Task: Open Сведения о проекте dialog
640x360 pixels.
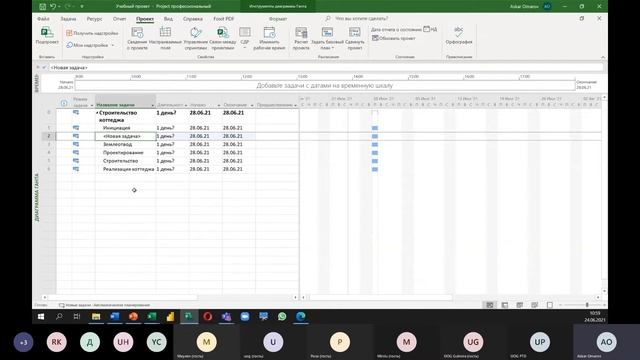Action: pos(137,38)
